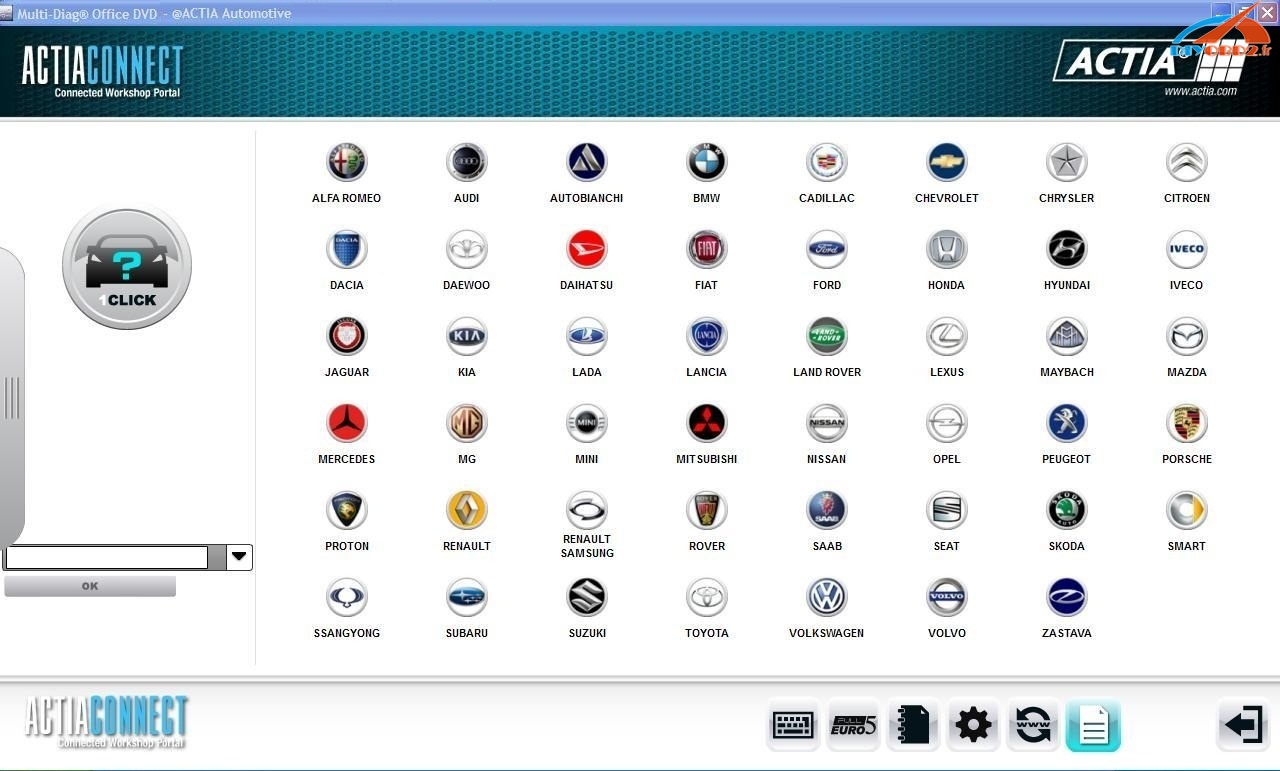Start 1 Click vehicle auto-detection
This screenshot has height=771, width=1280.
(x=127, y=267)
